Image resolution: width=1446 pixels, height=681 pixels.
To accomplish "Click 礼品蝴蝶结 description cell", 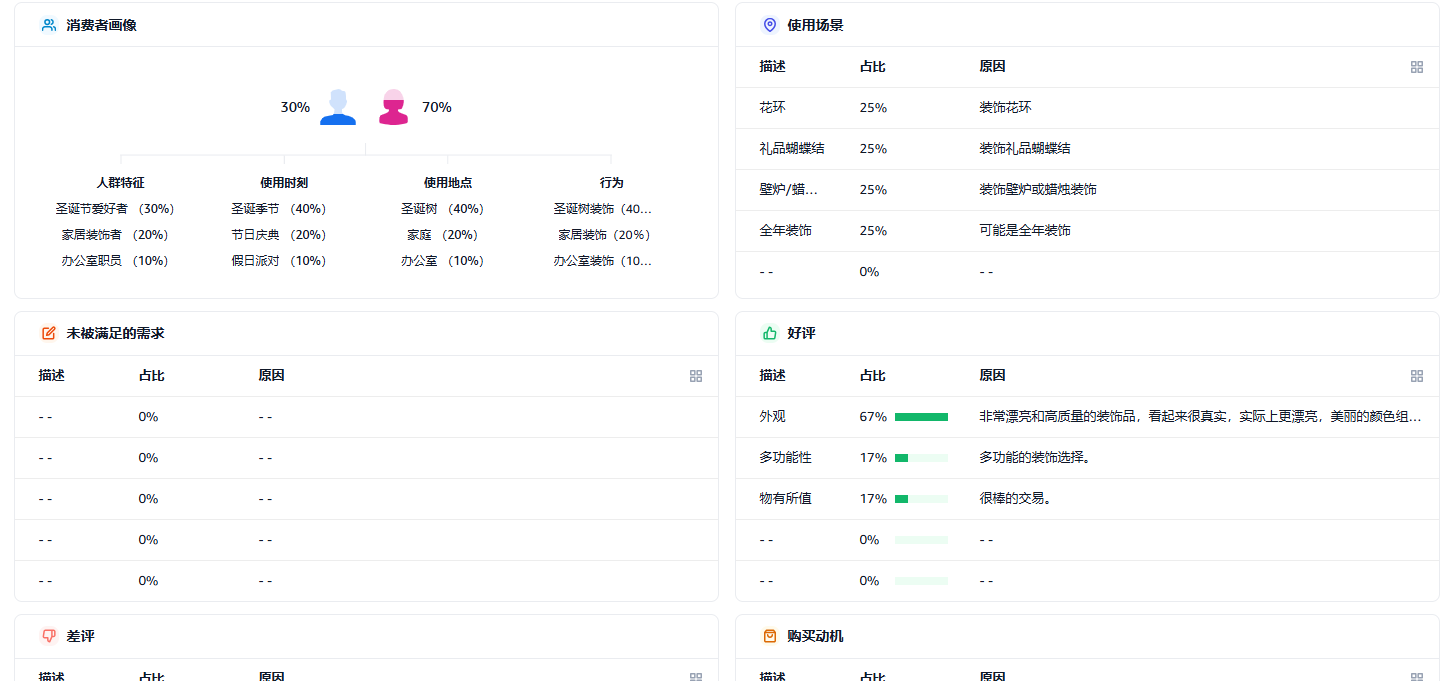I will point(792,149).
